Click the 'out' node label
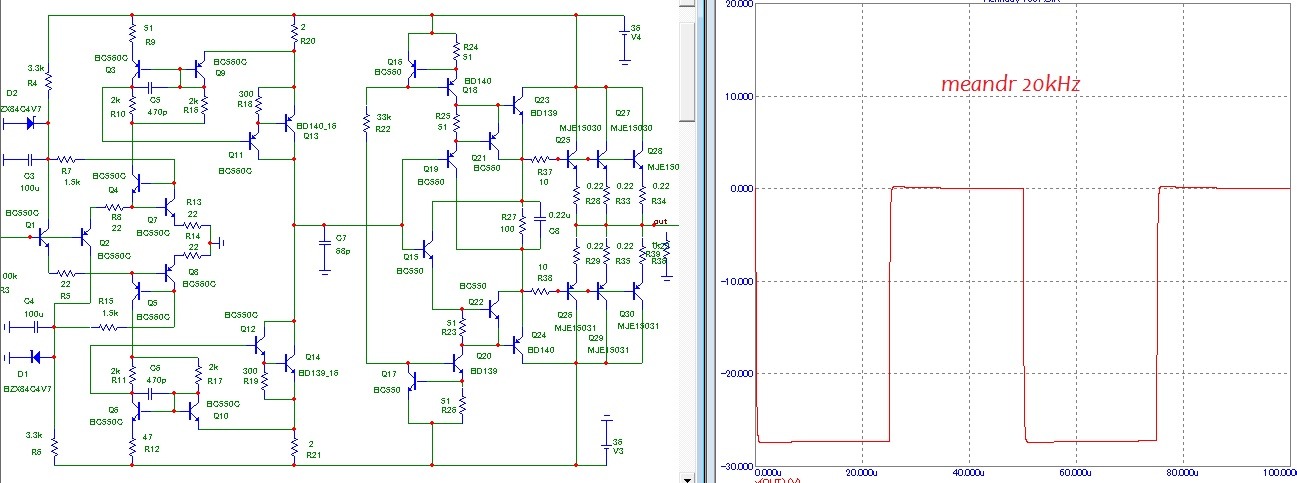The height and width of the screenshot is (483, 1297). click(x=659, y=221)
